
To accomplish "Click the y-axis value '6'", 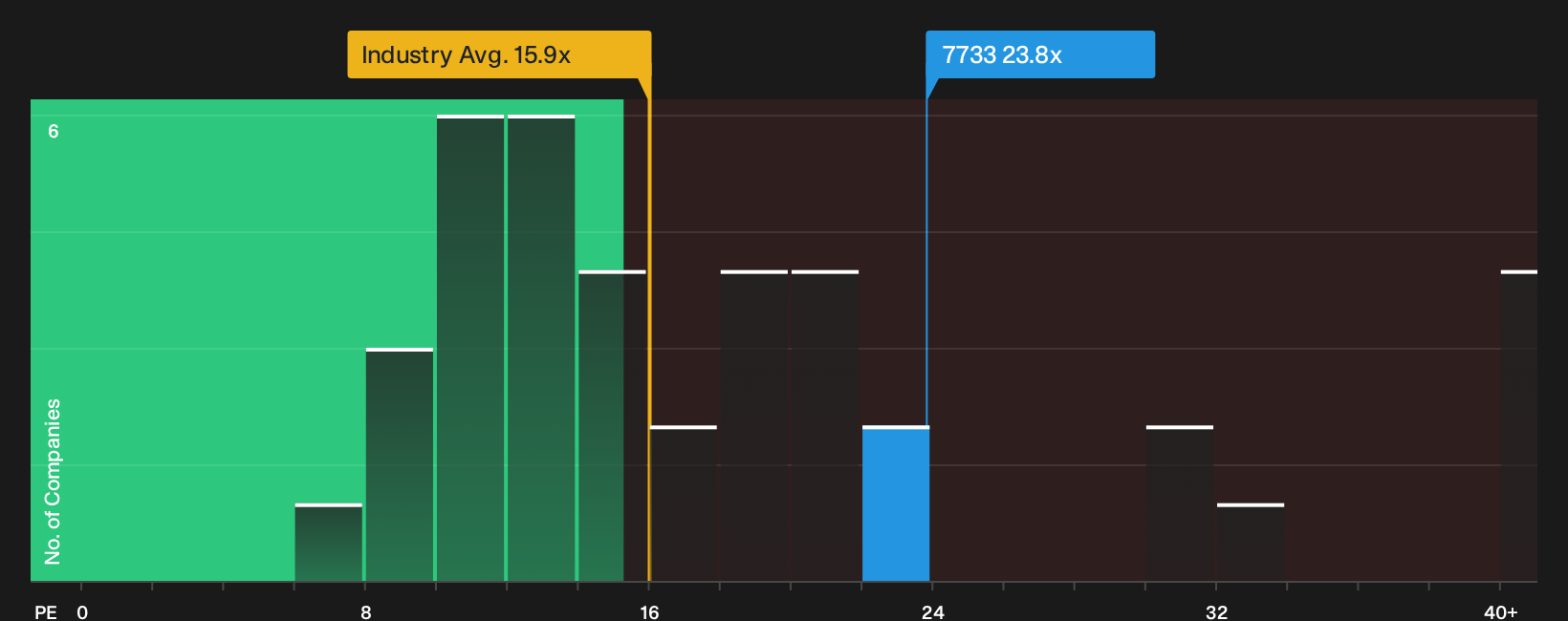I will 54,132.
